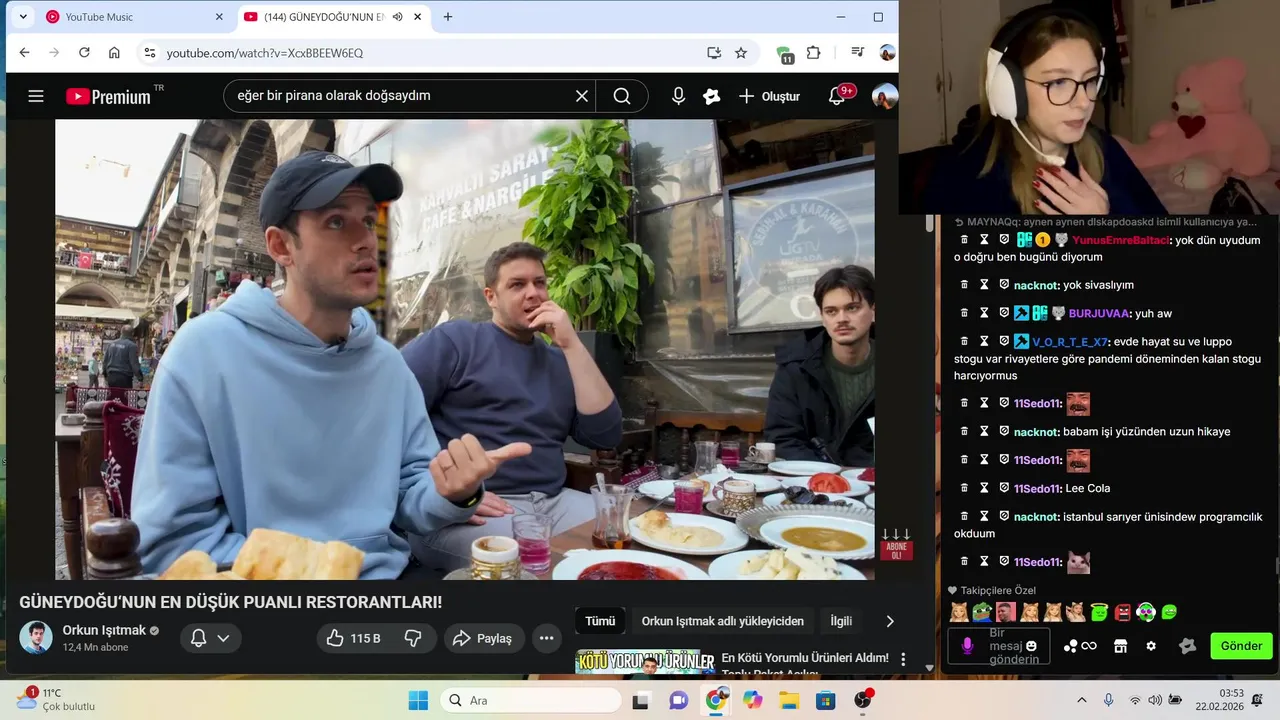
Task: Select the İlgili filter chip
Action: pos(841,621)
